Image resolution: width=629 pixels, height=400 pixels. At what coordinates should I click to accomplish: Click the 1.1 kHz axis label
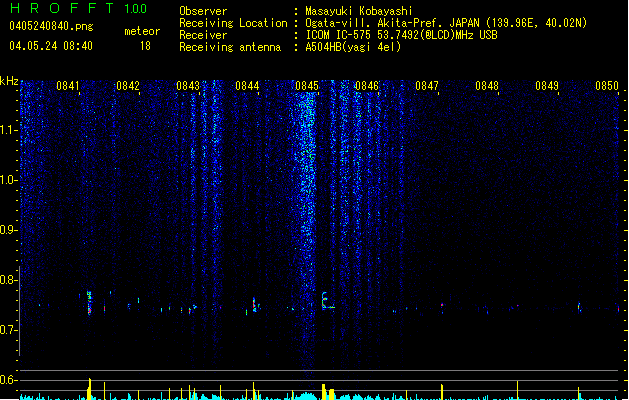[x=9, y=130]
